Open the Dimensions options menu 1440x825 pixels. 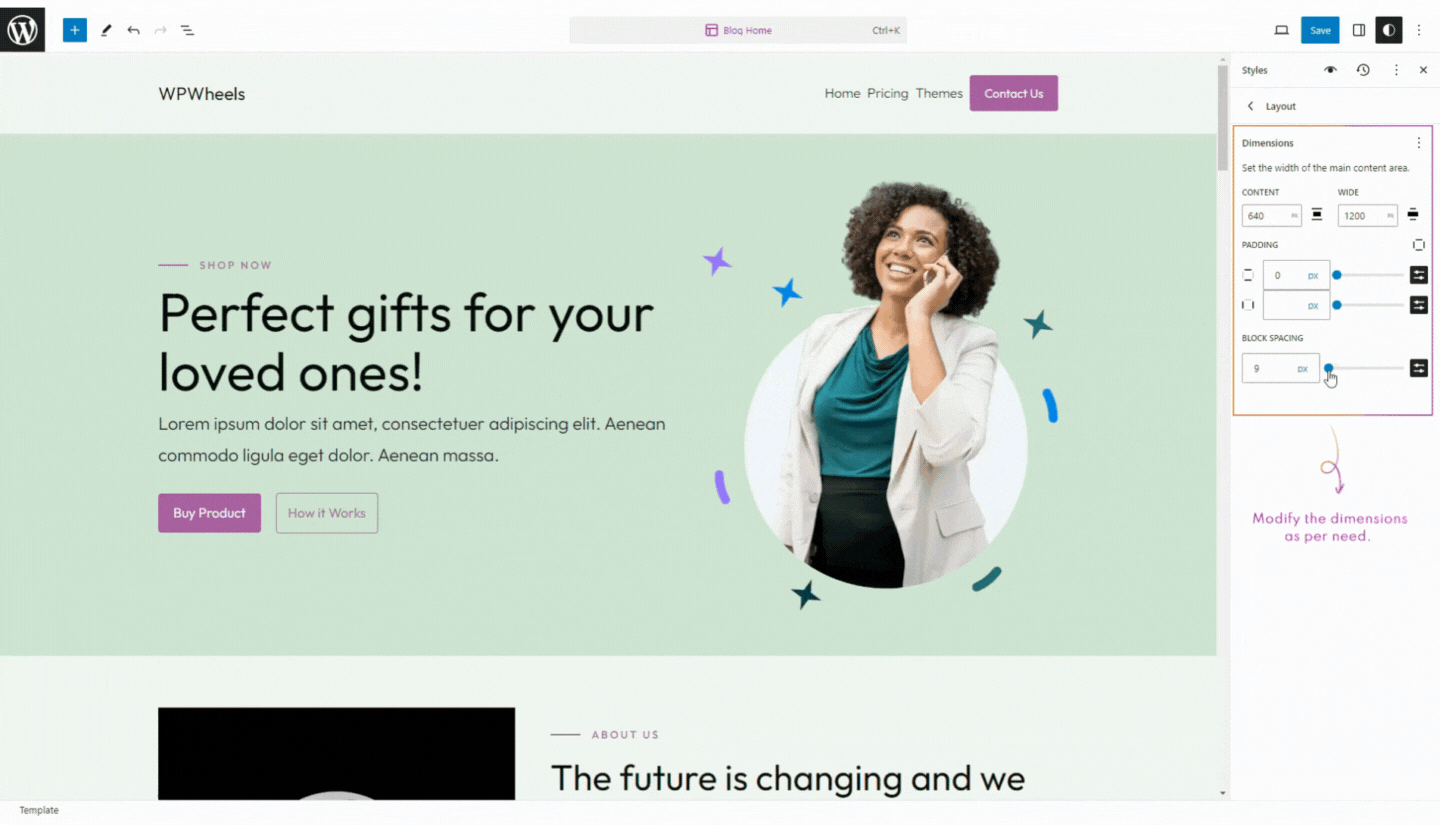(x=1418, y=143)
